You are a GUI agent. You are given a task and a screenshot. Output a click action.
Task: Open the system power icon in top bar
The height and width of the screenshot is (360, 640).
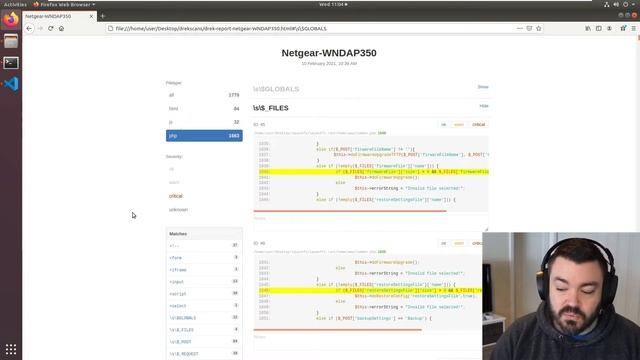pos(626,4)
